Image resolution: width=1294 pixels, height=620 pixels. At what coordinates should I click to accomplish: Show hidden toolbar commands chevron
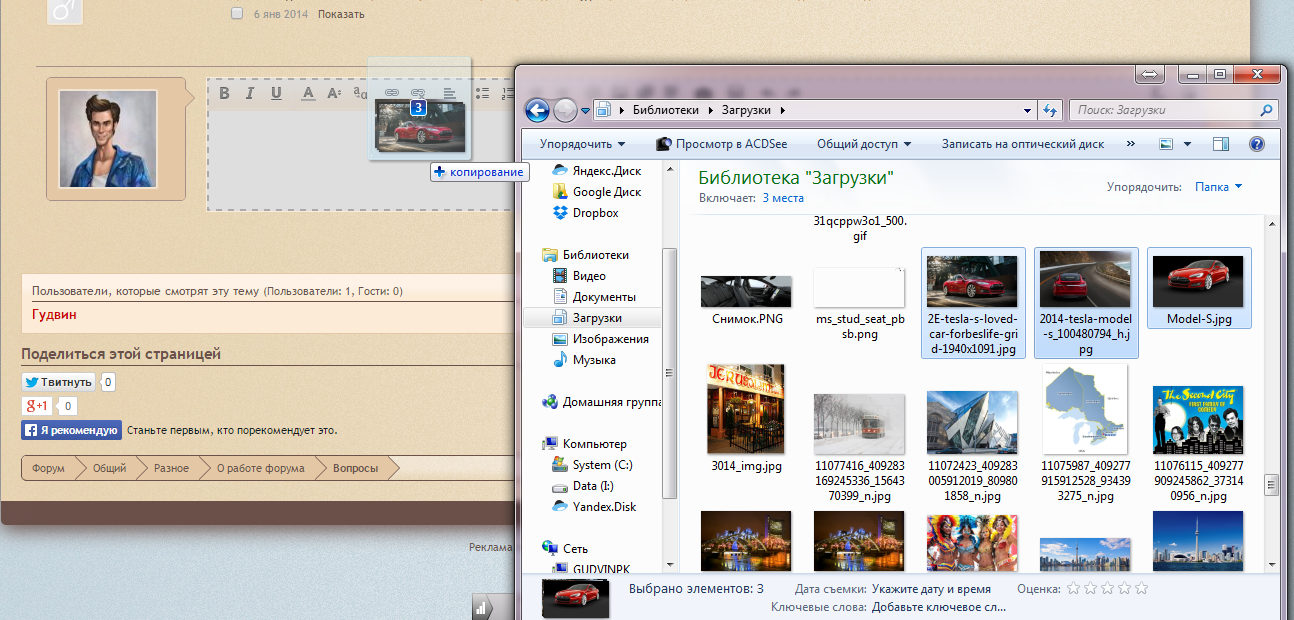coord(1131,144)
